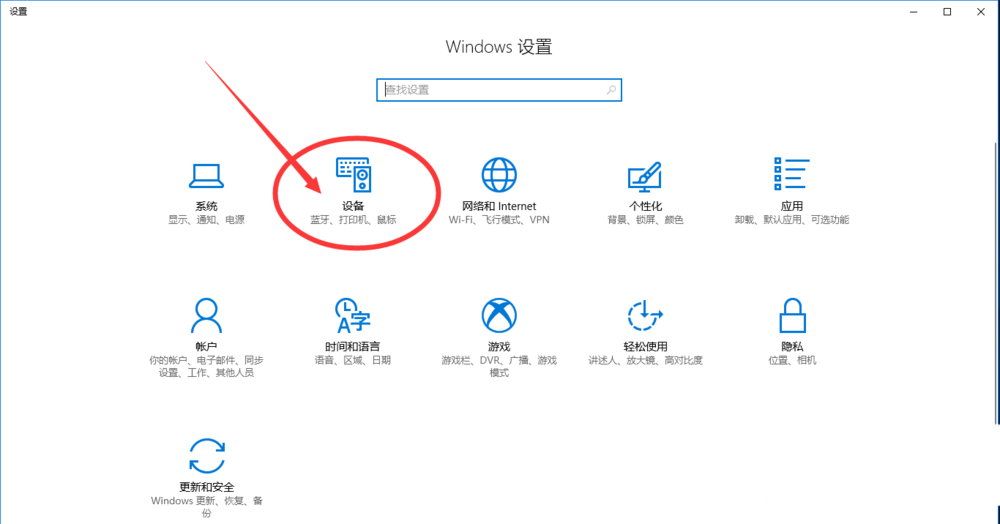Screen dimensions: 1000x524
Task: Open the 设备 keyboard and speaker icon
Action: (x=354, y=175)
